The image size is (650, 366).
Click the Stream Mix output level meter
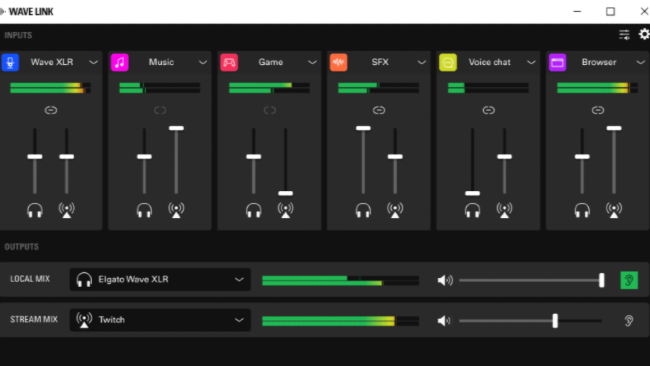pos(340,321)
